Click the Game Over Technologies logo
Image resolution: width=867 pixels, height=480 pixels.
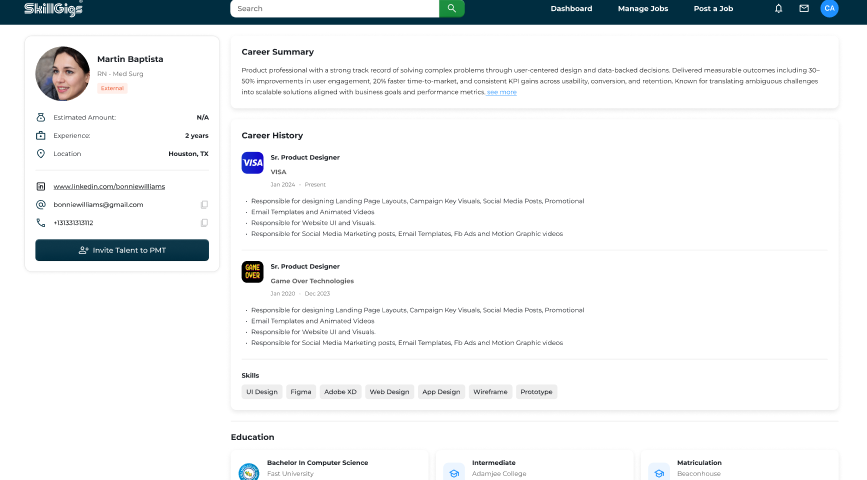(253, 272)
